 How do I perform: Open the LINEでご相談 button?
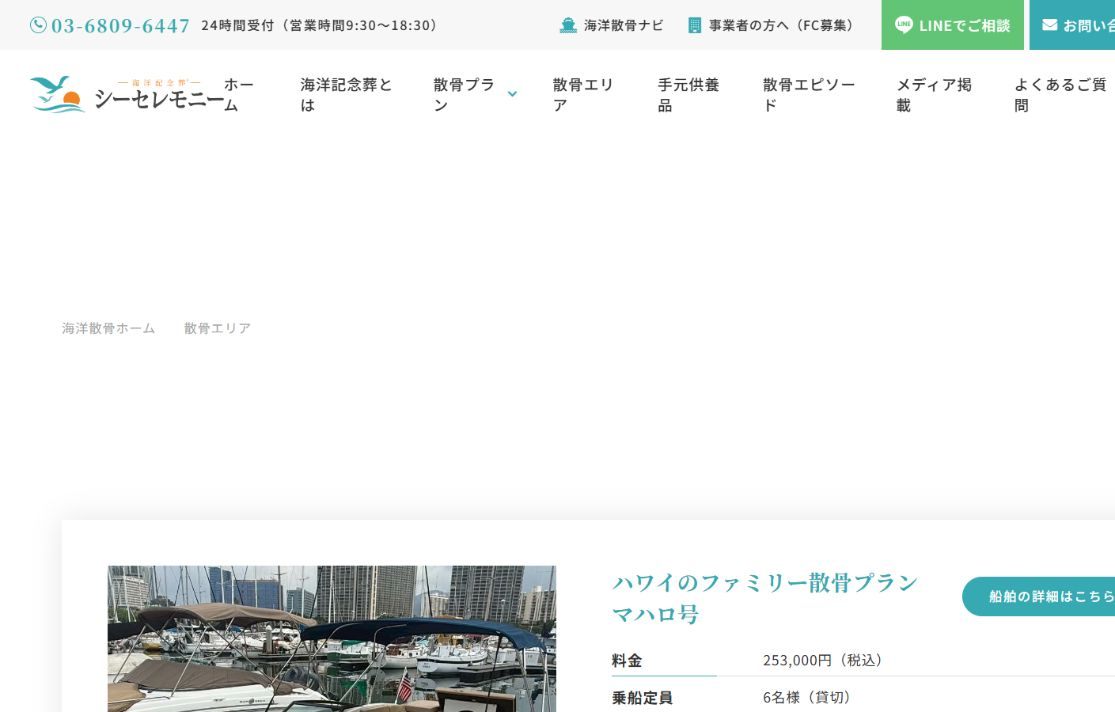(x=952, y=25)
